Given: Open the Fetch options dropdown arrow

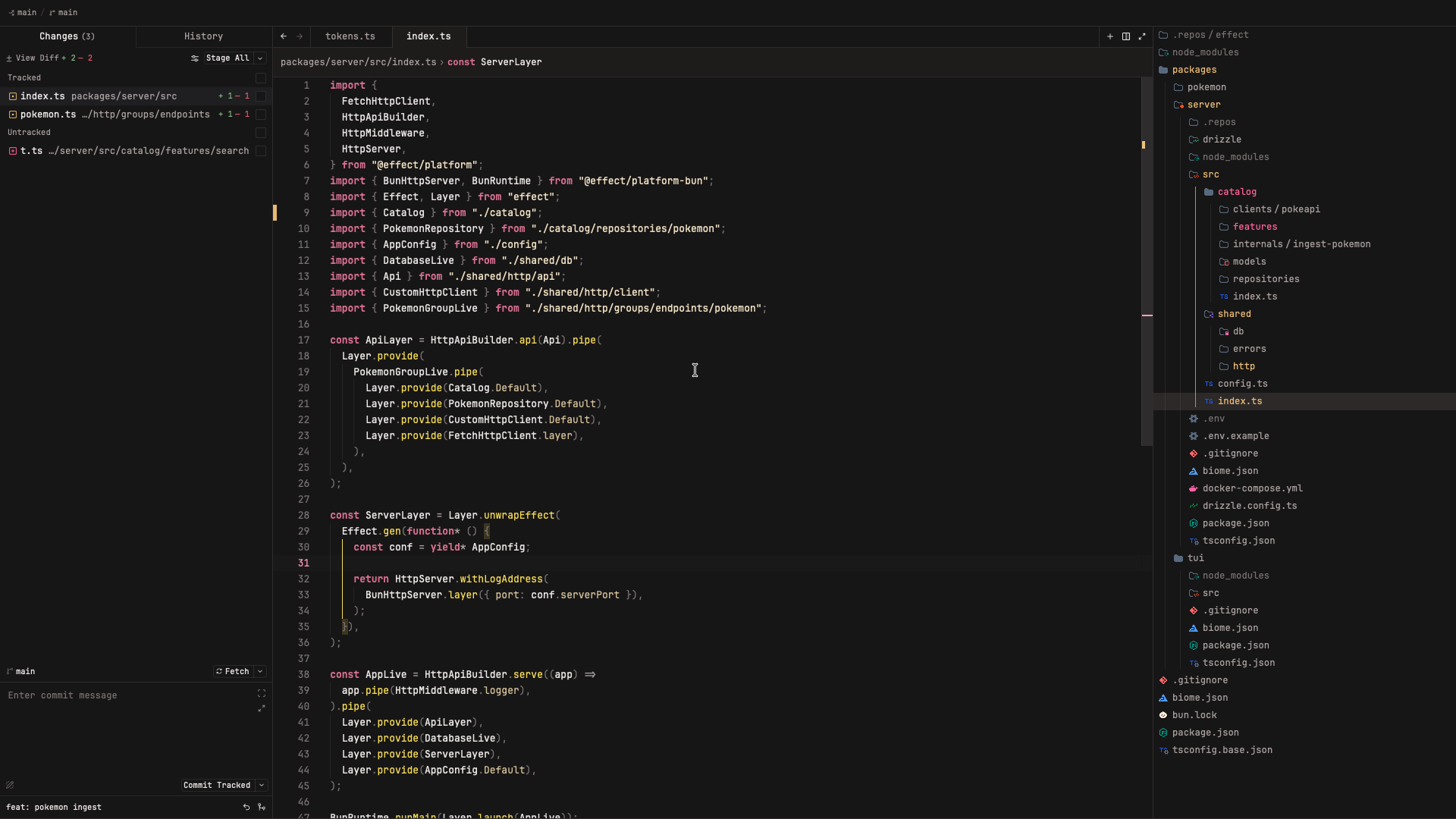Looking at the screenshot, I should point(260,672).
